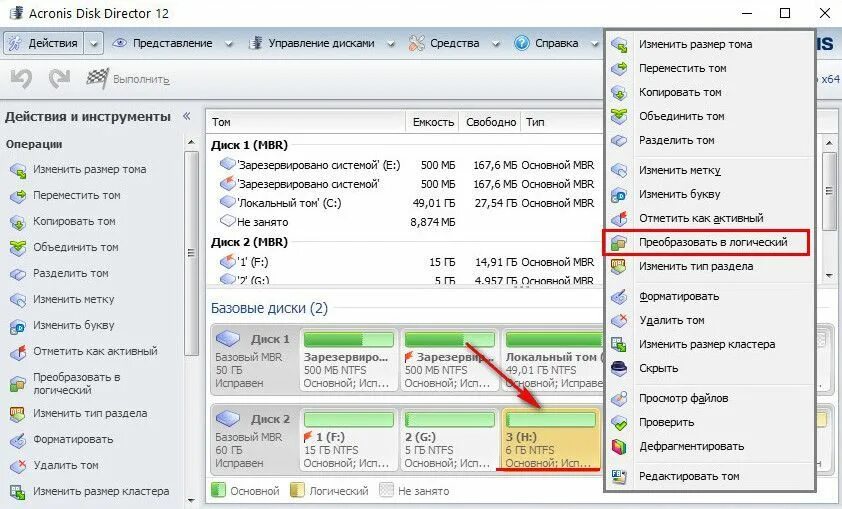Select 'Локальный том' (C:) row in volume list
The image size is (842, 509).
point(406,203)
